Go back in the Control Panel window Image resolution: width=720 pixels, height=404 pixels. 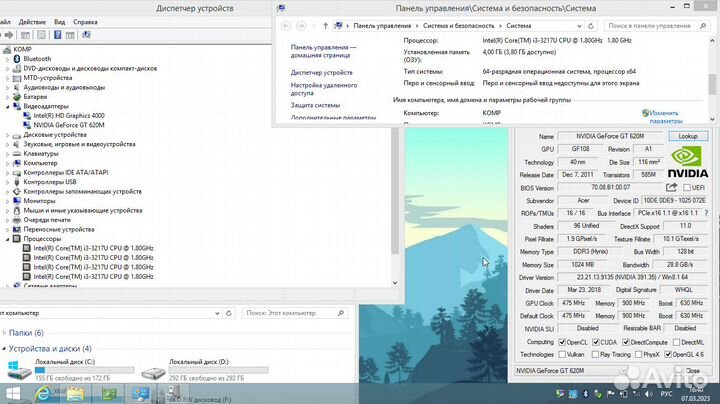click(x=286, y=26)
